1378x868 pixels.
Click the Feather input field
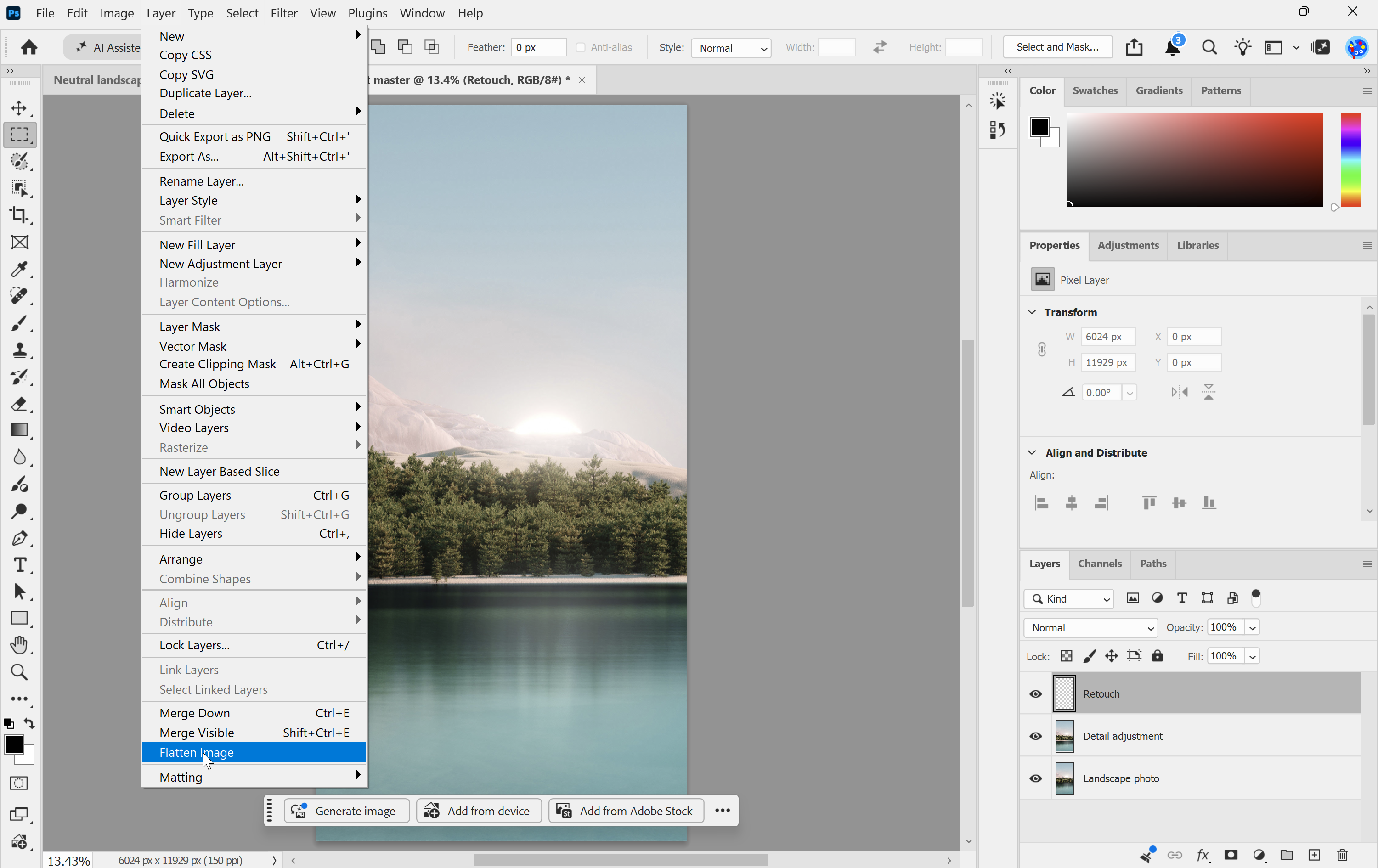538,47
